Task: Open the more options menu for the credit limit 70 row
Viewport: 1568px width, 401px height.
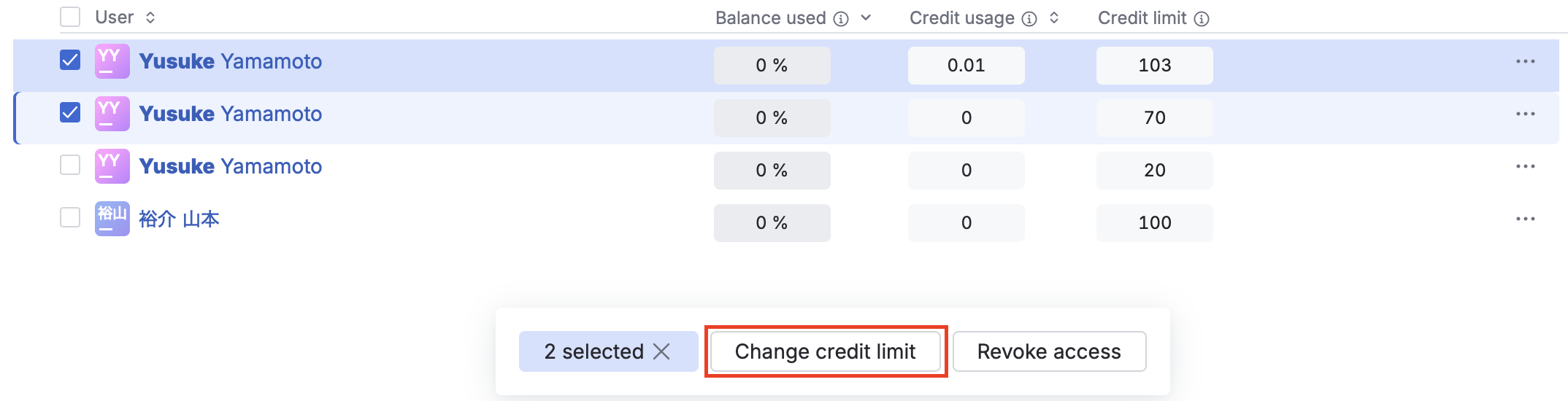Action: click(1525, 114)
